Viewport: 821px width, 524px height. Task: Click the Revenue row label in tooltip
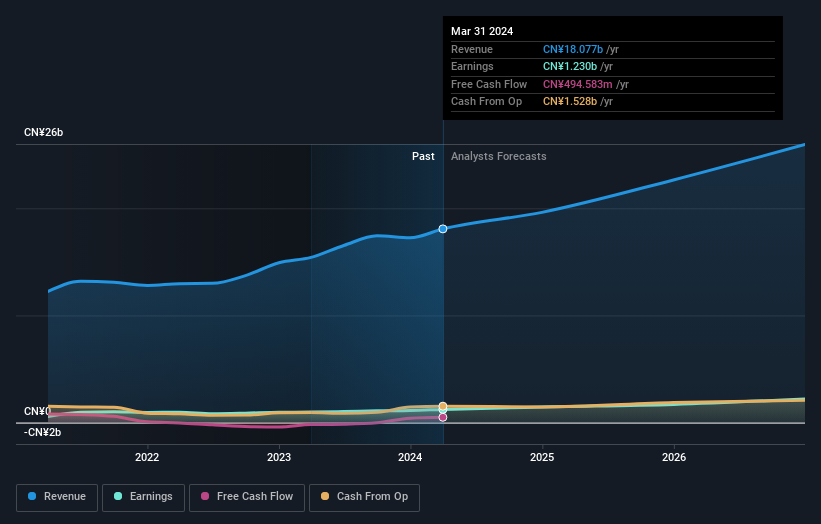tap(472, 49)
